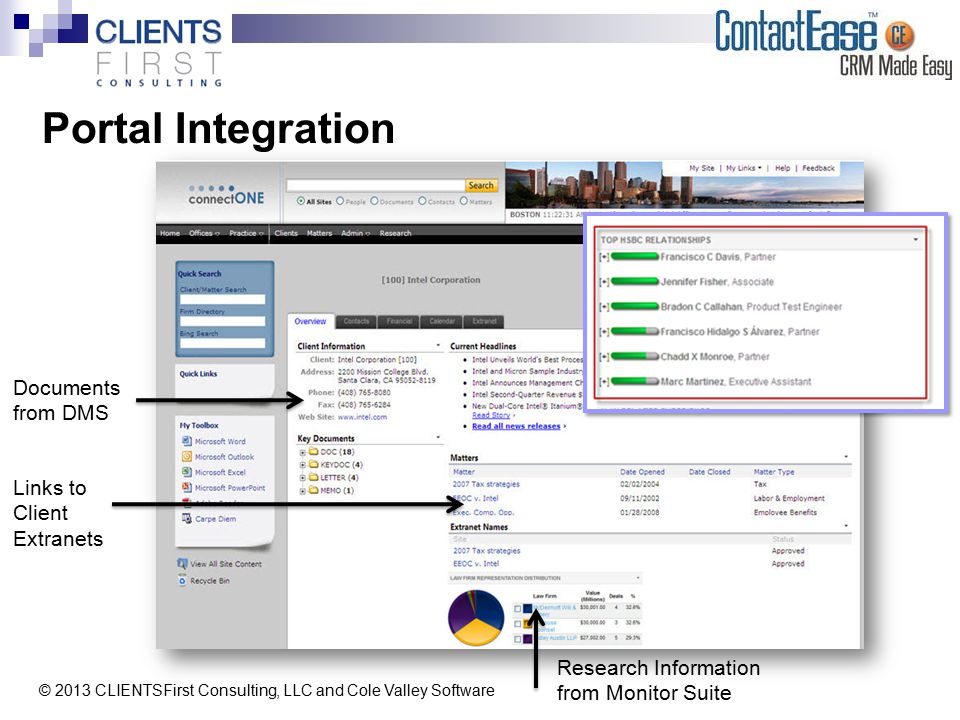The height and width of the screenshot is (720, 960).
Task: Expand Jennifer Fisher relationship row
Action: [604, 282]
